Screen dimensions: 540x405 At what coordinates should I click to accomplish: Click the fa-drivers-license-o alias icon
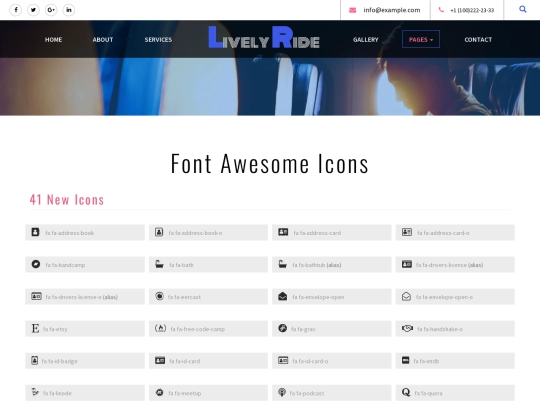(37, 296)
